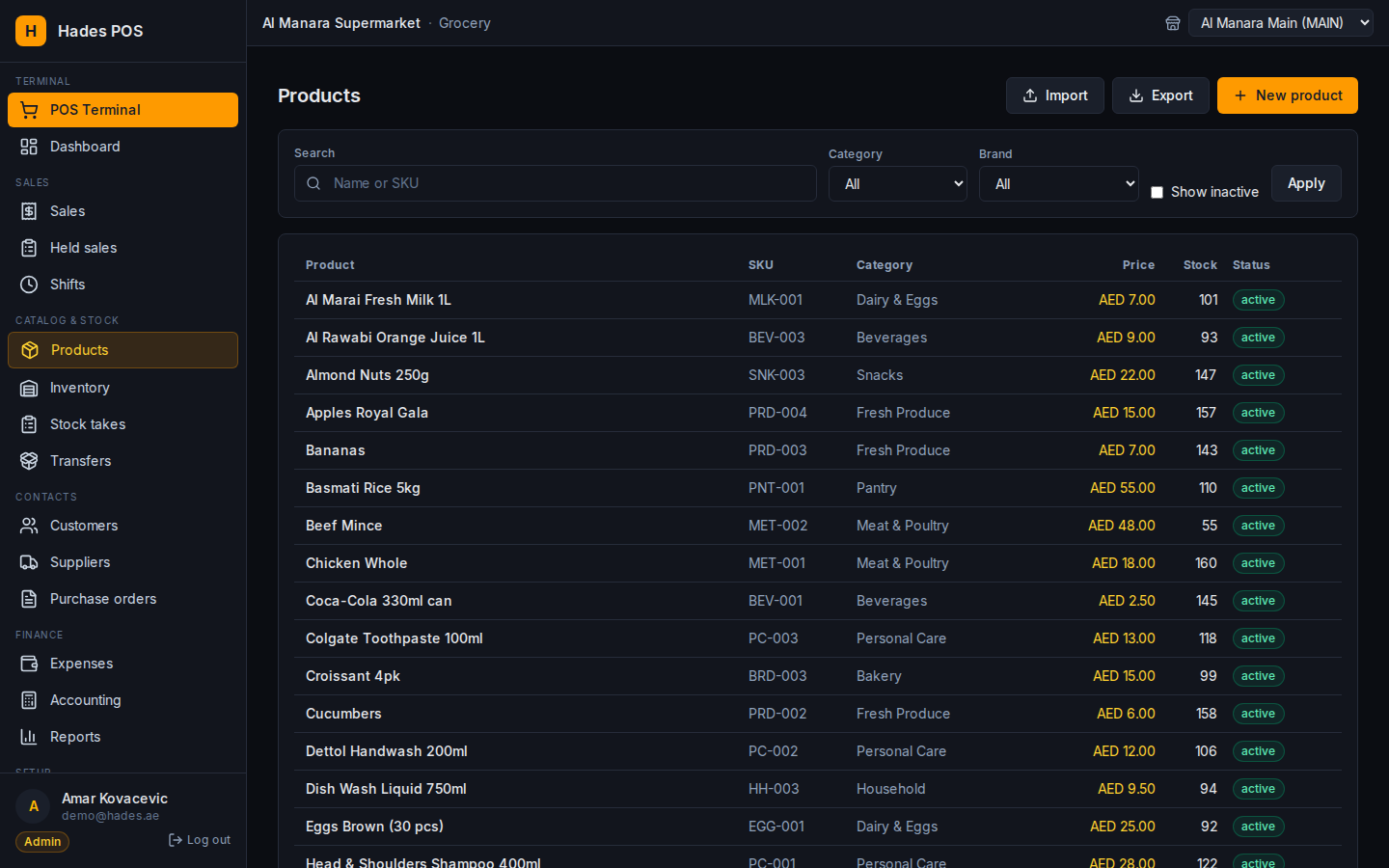Viewport: 1389px width, 868px height.
Task: Navigate to Inventory in the sidebar
Action: (123, 388)
